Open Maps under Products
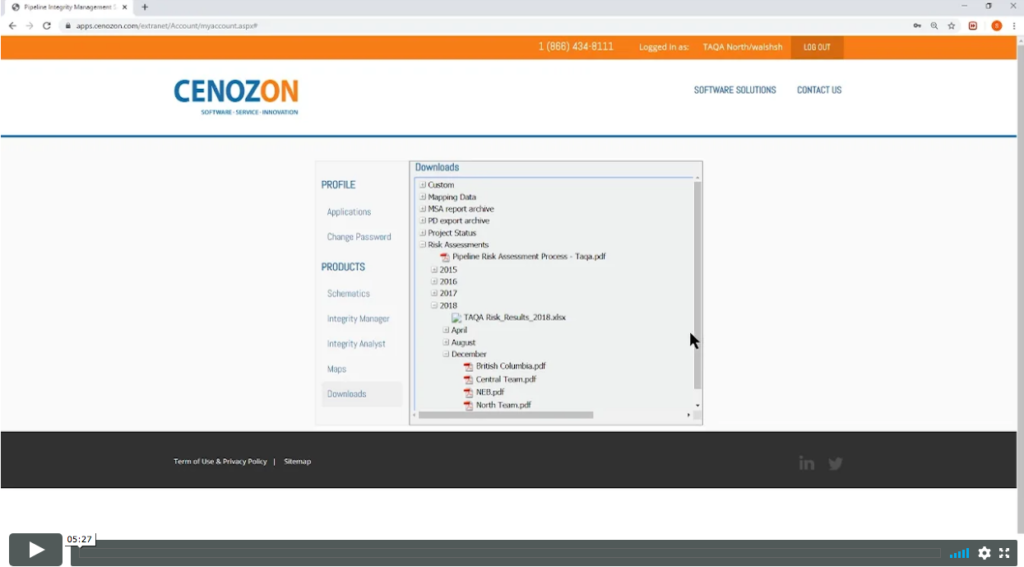Viewport: 1024px width, 567px height. click(336, 369)
